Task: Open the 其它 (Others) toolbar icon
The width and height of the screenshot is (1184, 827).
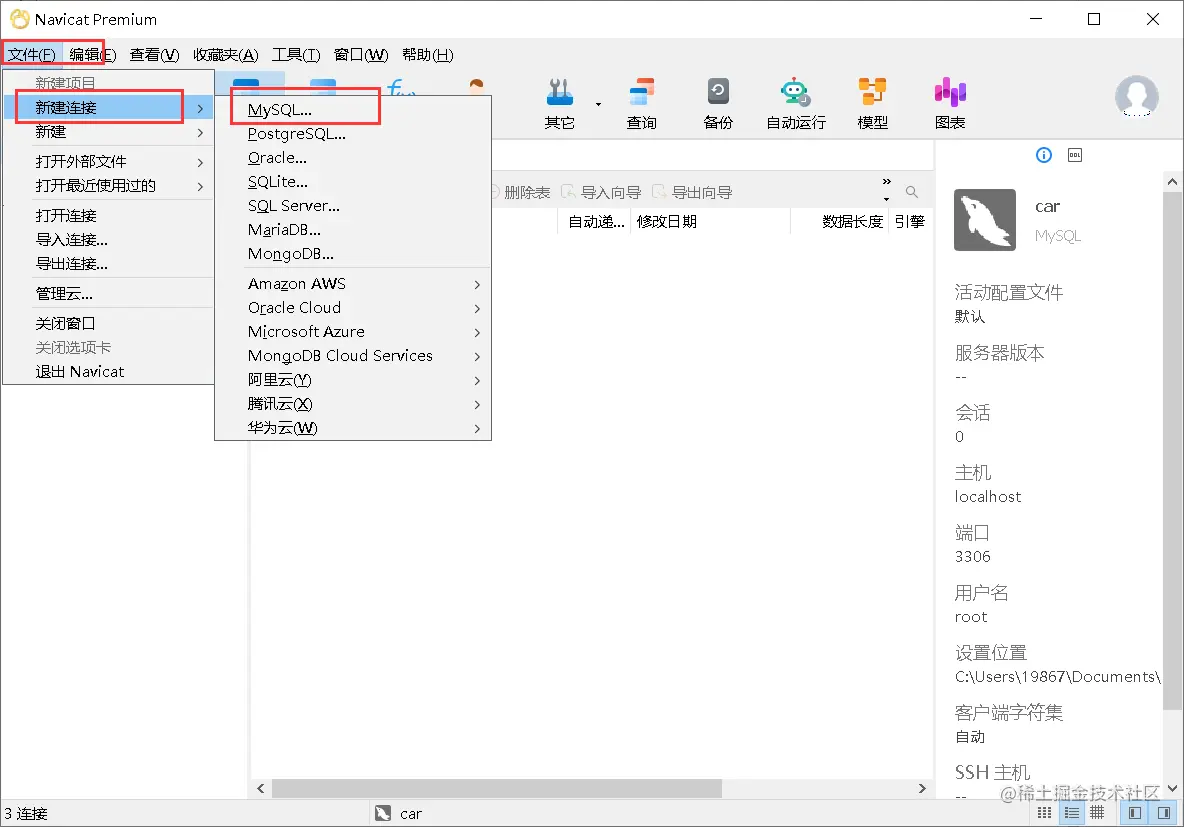Action: point(560,103)
